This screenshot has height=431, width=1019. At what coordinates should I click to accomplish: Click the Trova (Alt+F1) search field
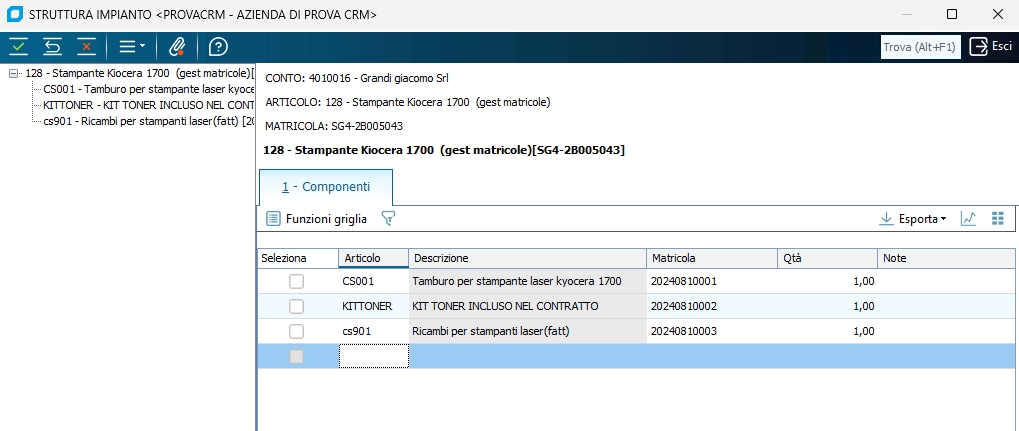(920, 47)
